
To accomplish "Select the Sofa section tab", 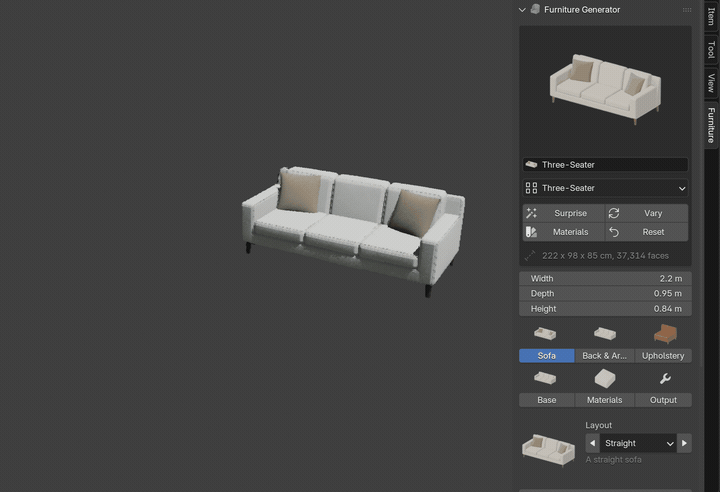I will pos(546,356).
